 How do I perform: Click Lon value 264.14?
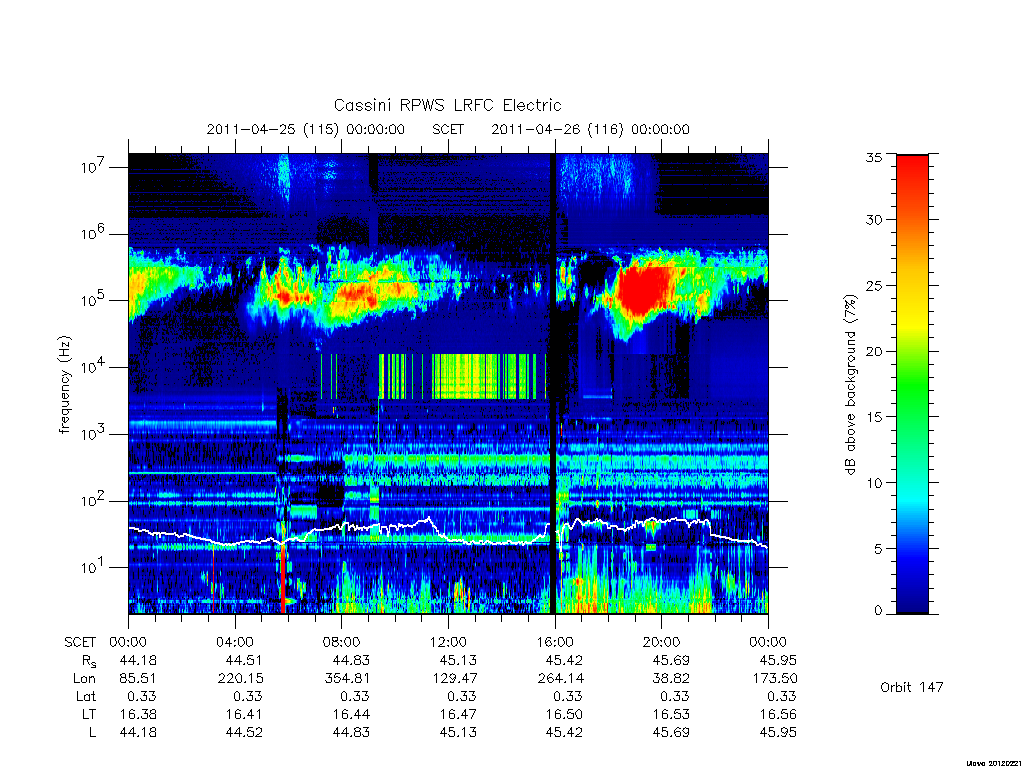pos(560,679)
